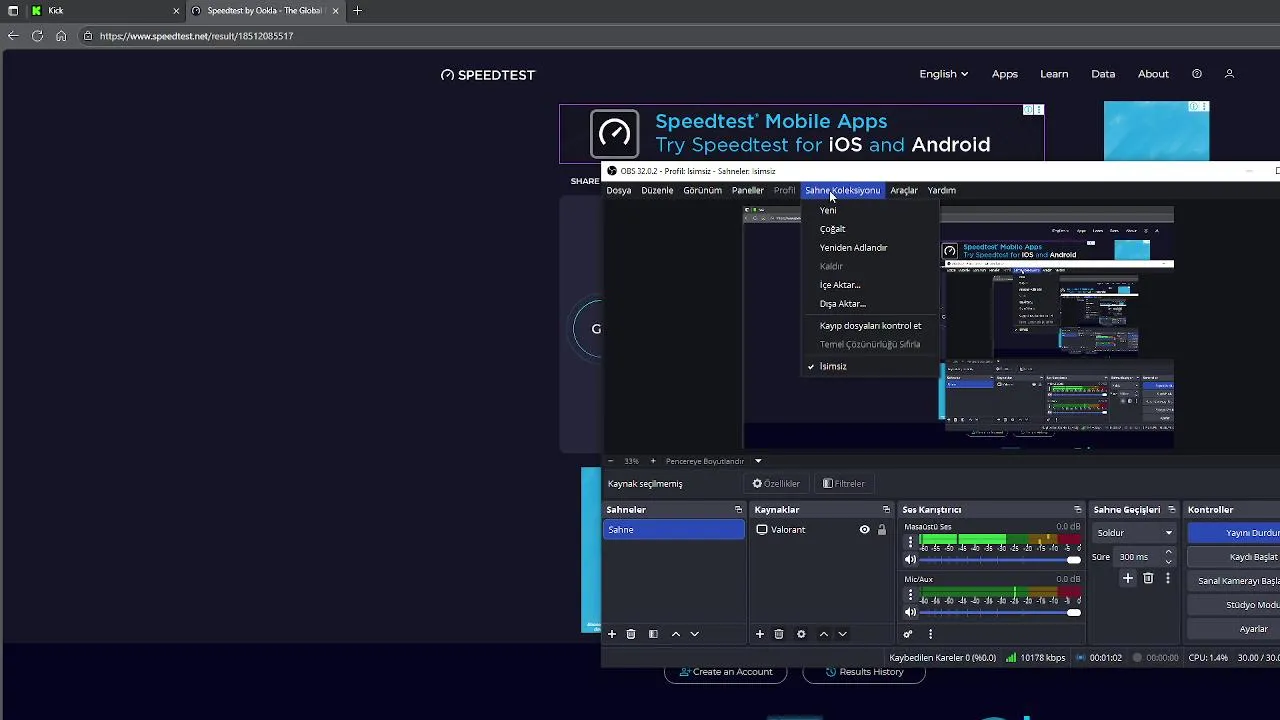1280x720 pixels.
Task: Delete selected scene with Sahneler trash icon
Action: pyautogui.click(x=631, y=634)
